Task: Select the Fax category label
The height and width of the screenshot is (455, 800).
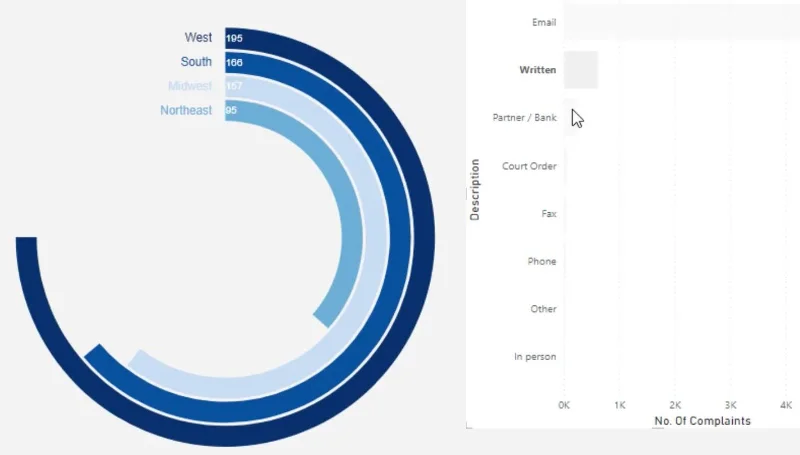Action: tap(549, 214)
